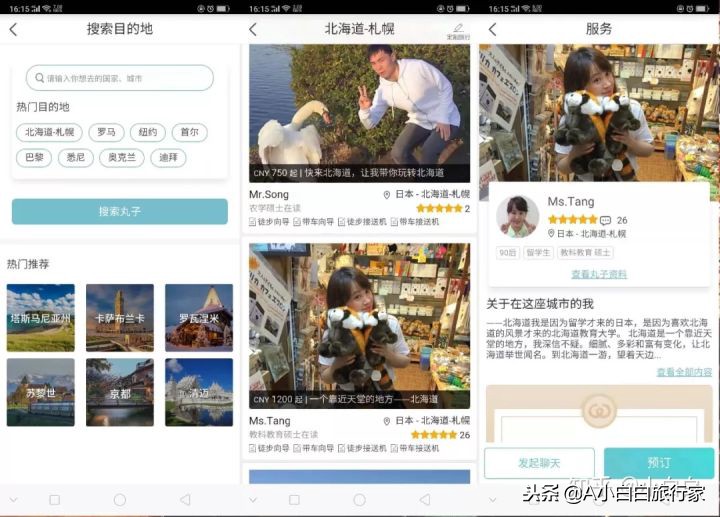Select the 巴黎 destination chip
Screen dimensions: 720x517
[x=34, y=157]
